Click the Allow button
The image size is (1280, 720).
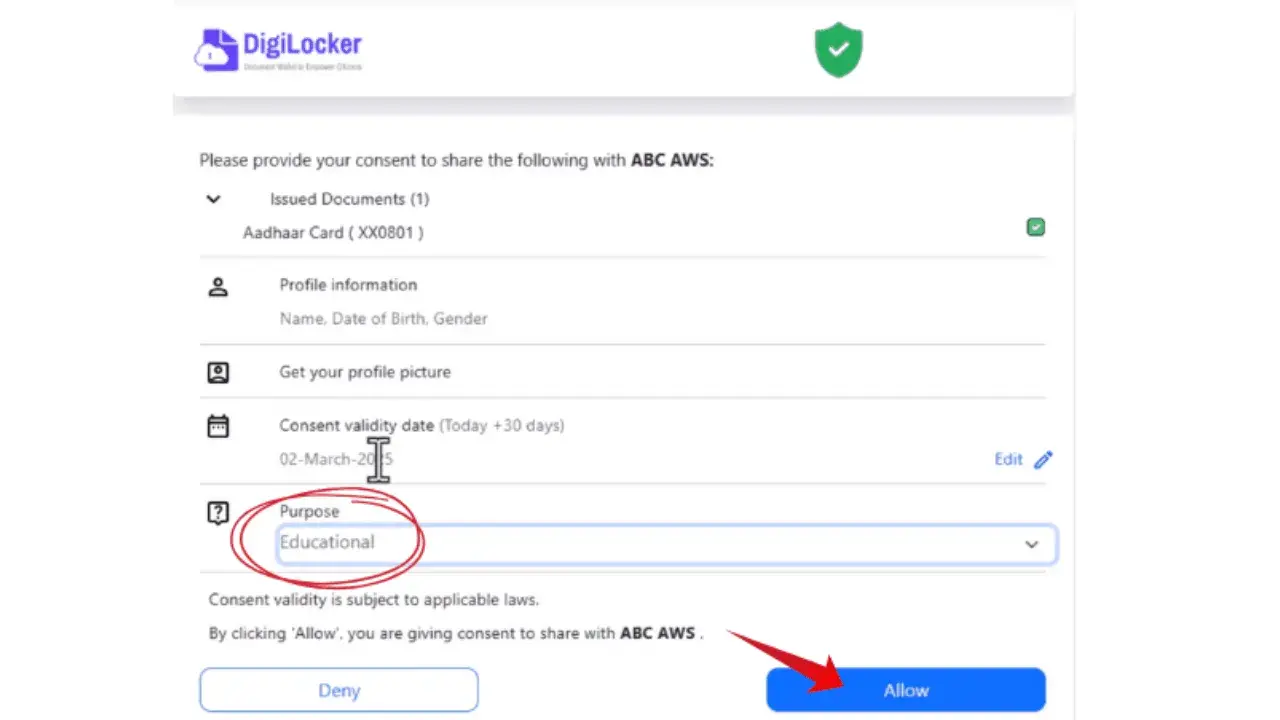click(x=906, y=690)
